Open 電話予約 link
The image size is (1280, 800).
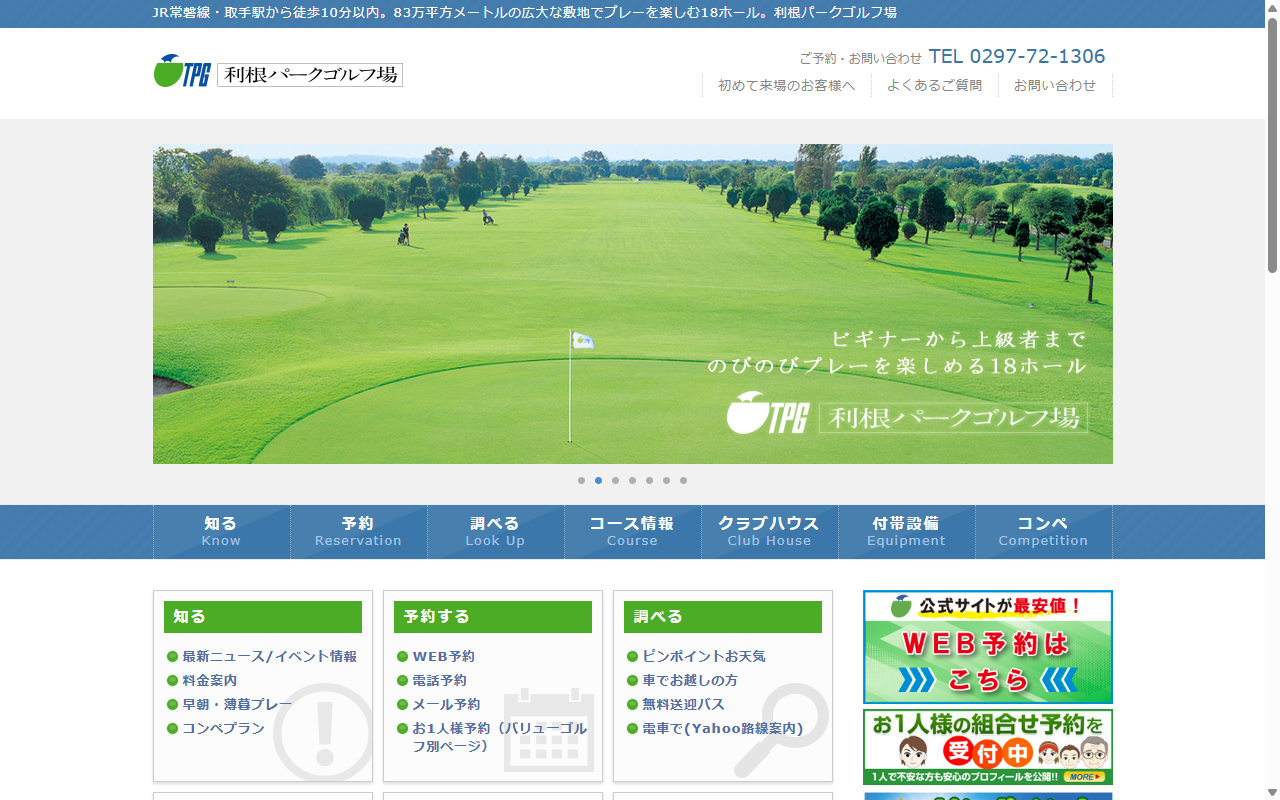coord(439,681)
